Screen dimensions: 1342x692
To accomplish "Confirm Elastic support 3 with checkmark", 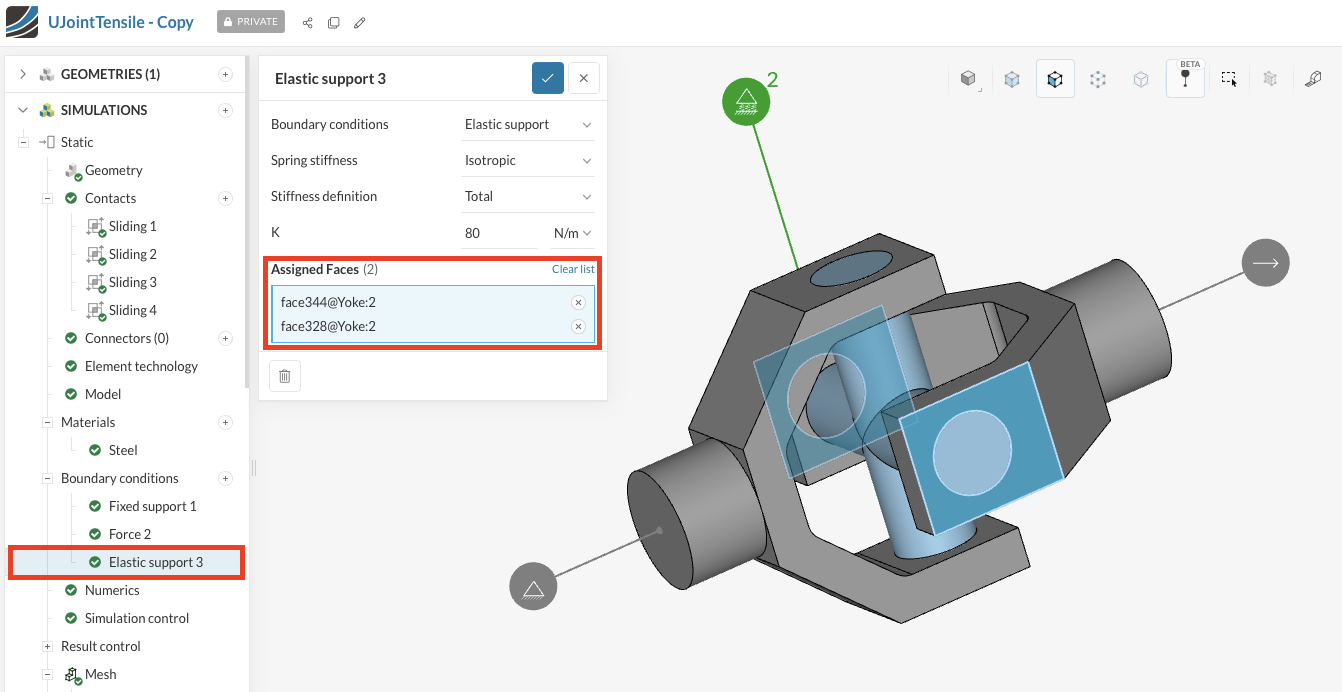I will pyautogui.click(x=548, y=78).
